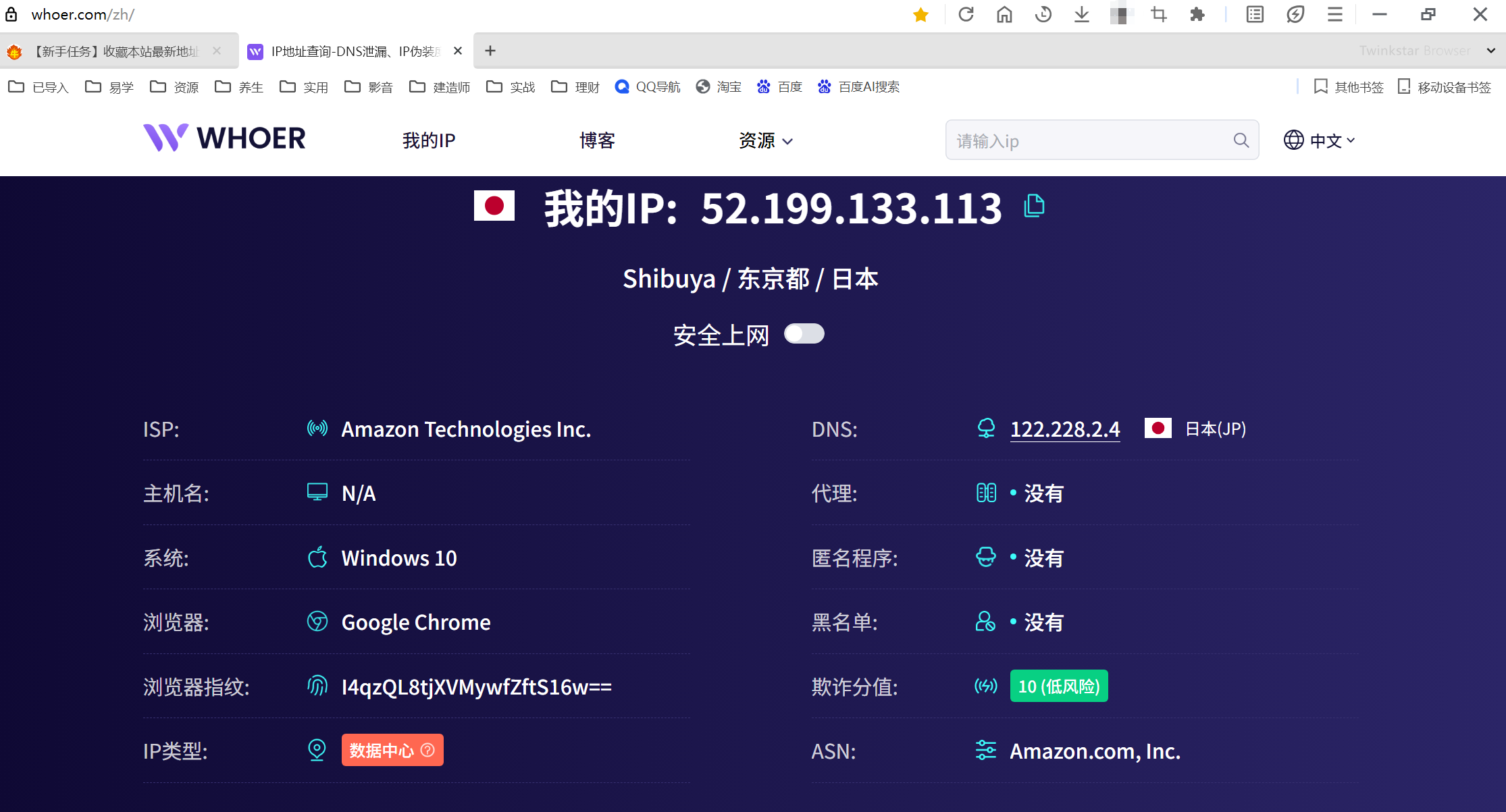Click the browser fingerprint icon

(317, 686)
